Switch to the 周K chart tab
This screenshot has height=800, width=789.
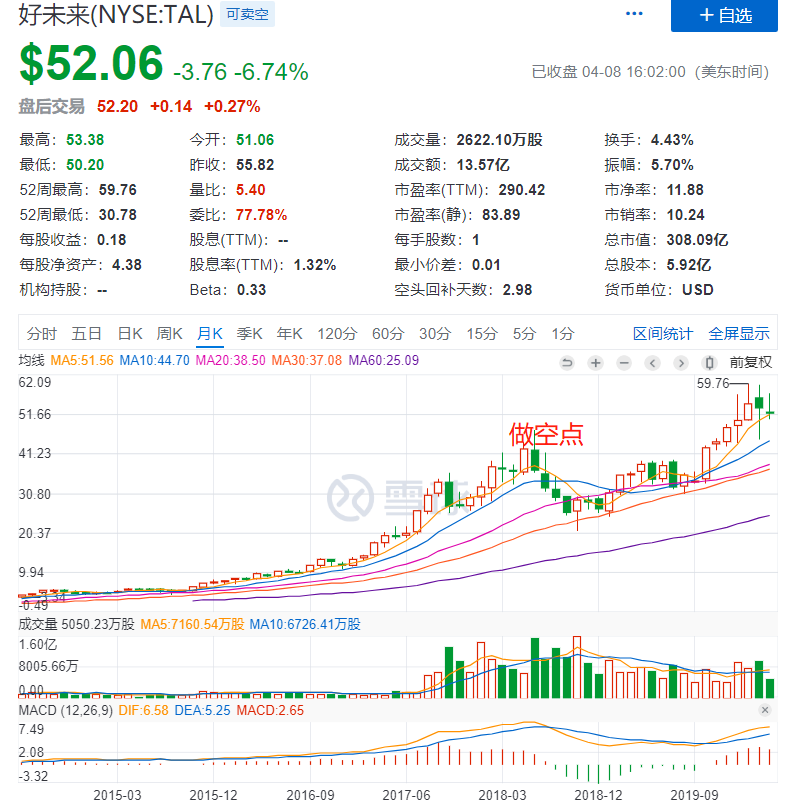170,333
